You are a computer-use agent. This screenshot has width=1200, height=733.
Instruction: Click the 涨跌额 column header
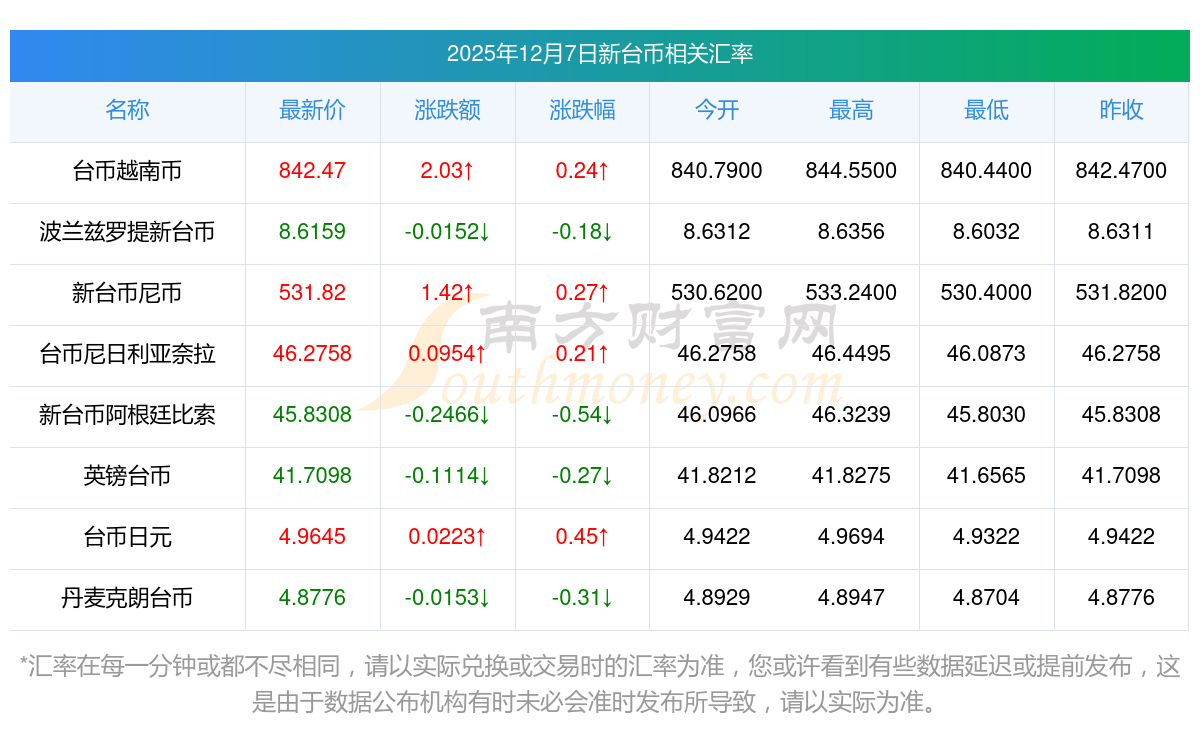pos(447,110)
